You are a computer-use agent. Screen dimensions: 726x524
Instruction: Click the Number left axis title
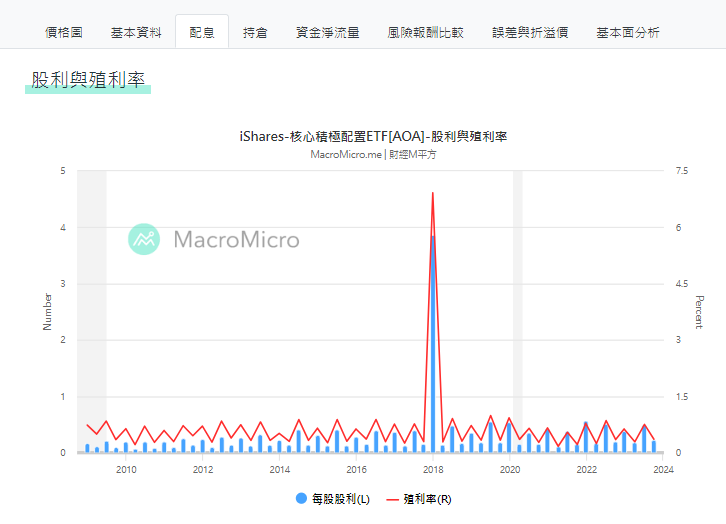point(47,312)
